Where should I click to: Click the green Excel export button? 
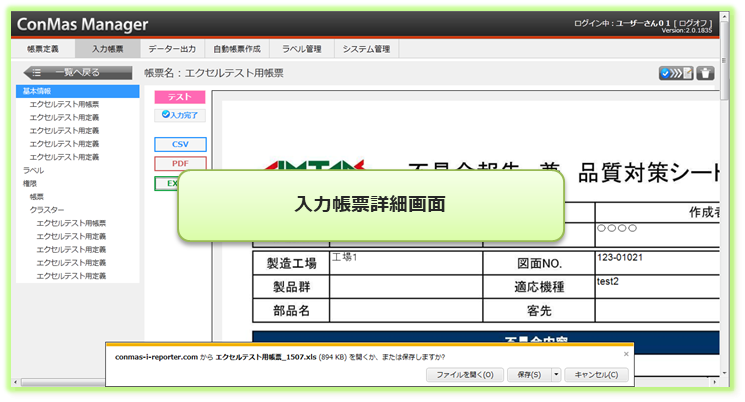pos(167,183)
